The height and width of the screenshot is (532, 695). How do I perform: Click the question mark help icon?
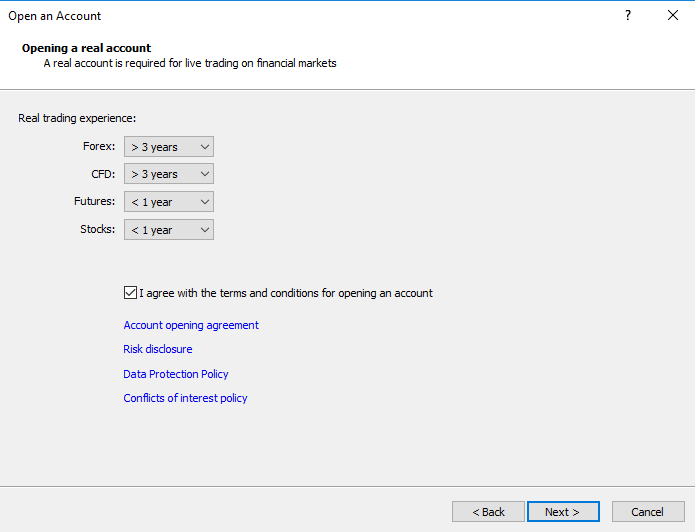[628, 16]
